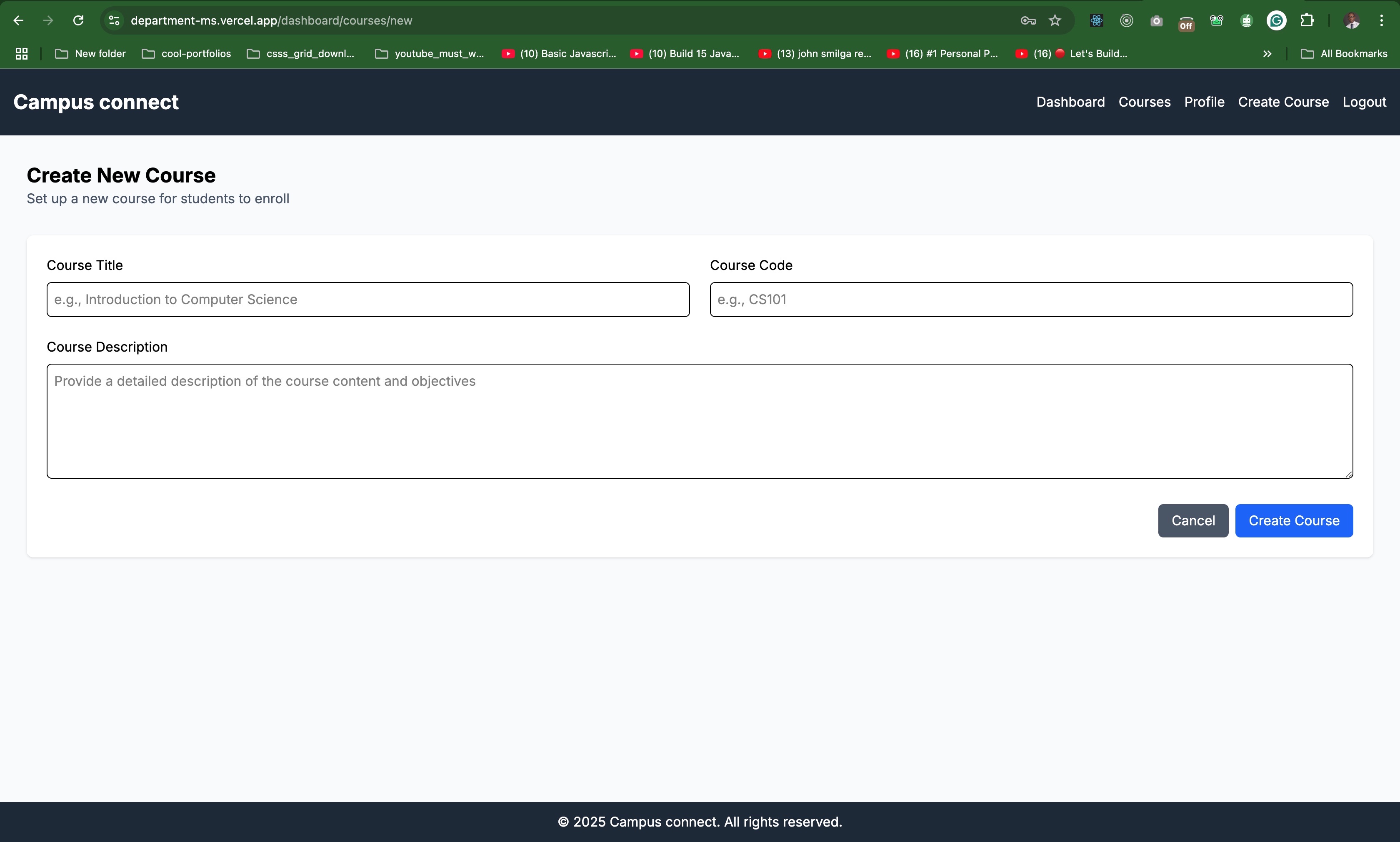Click the Course Description textarea
This screenshot has width=1400, height=842.
pyautogui.click(x=699, y=421)
